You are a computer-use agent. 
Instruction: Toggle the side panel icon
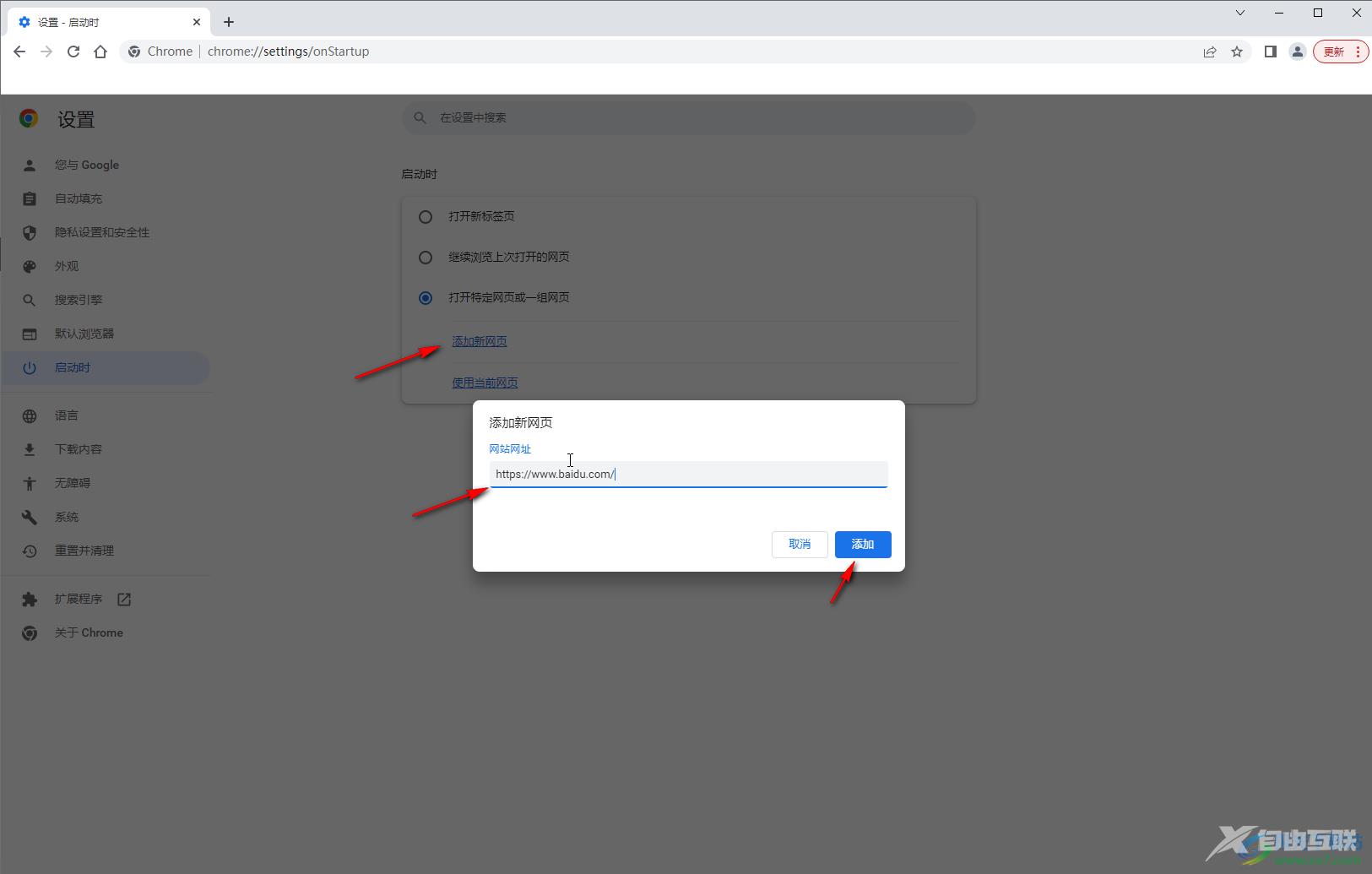(1270, 52)
